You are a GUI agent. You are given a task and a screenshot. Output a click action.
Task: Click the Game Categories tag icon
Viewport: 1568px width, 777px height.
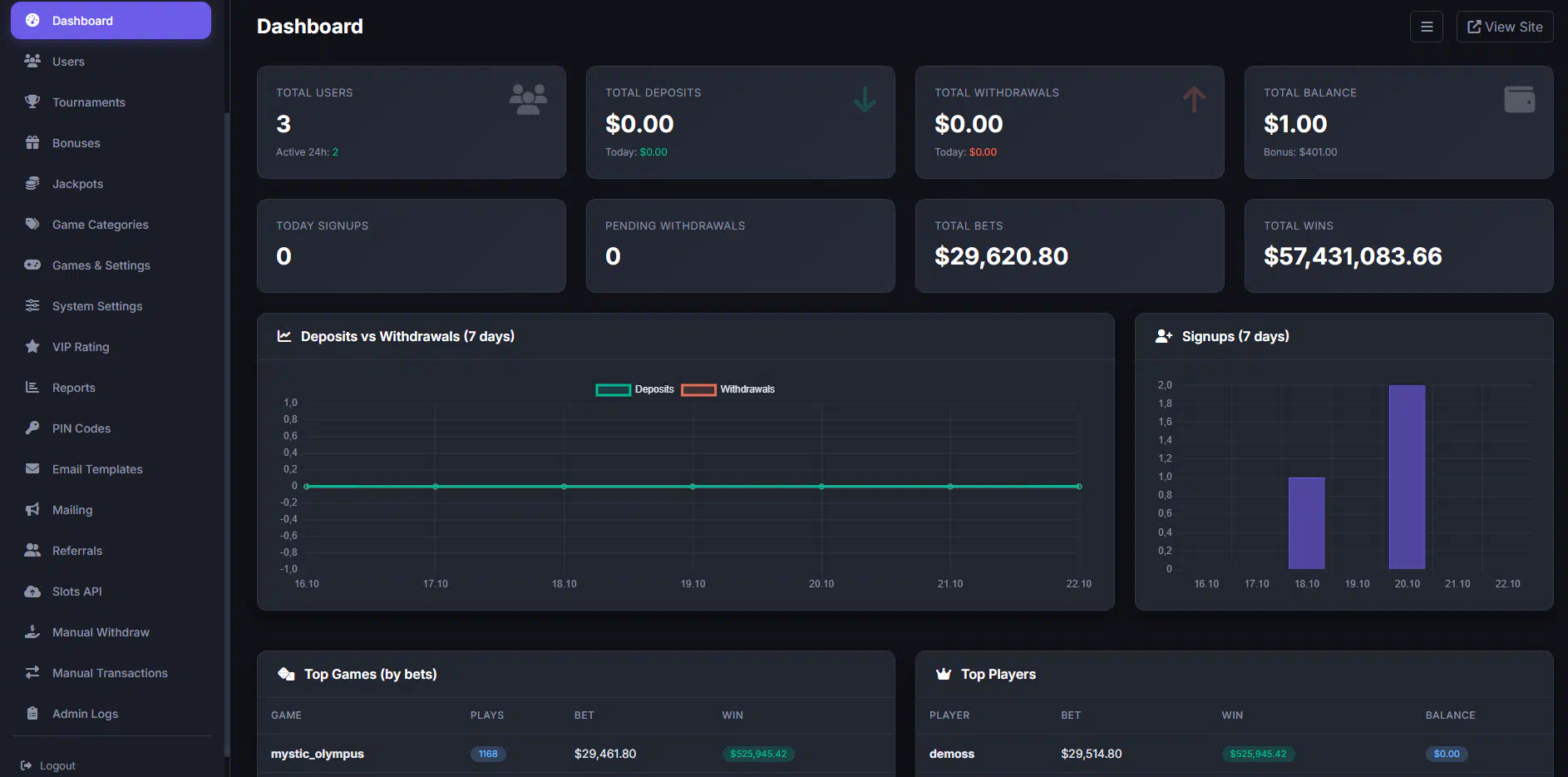[32, 224]
